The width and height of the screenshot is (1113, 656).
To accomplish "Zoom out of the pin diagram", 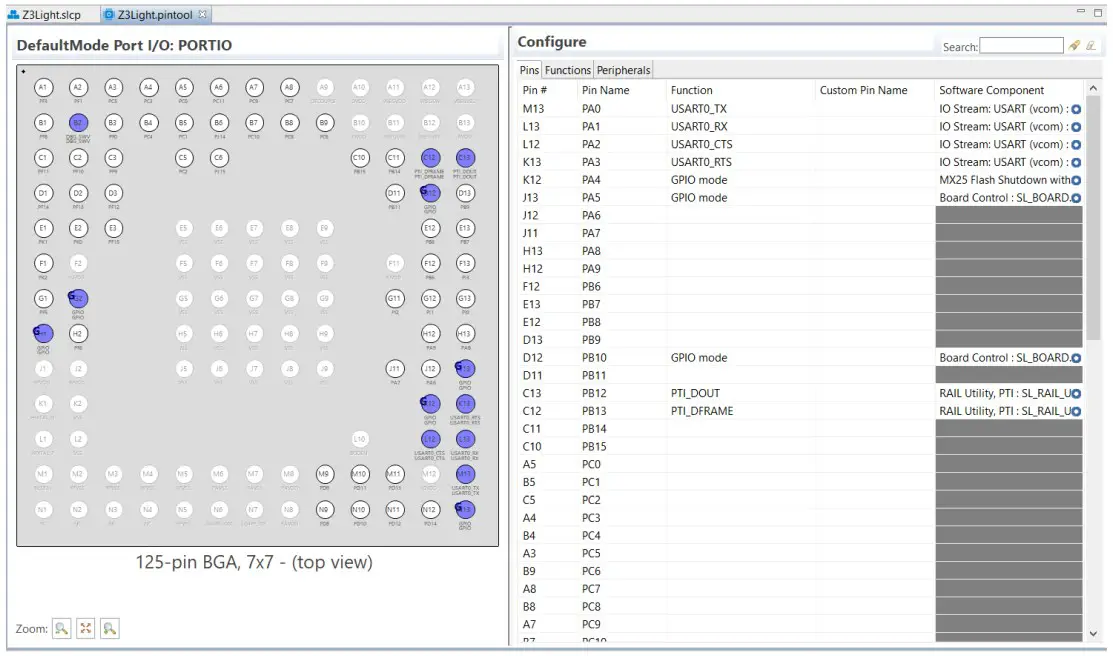I will click(x=109, y=627).
